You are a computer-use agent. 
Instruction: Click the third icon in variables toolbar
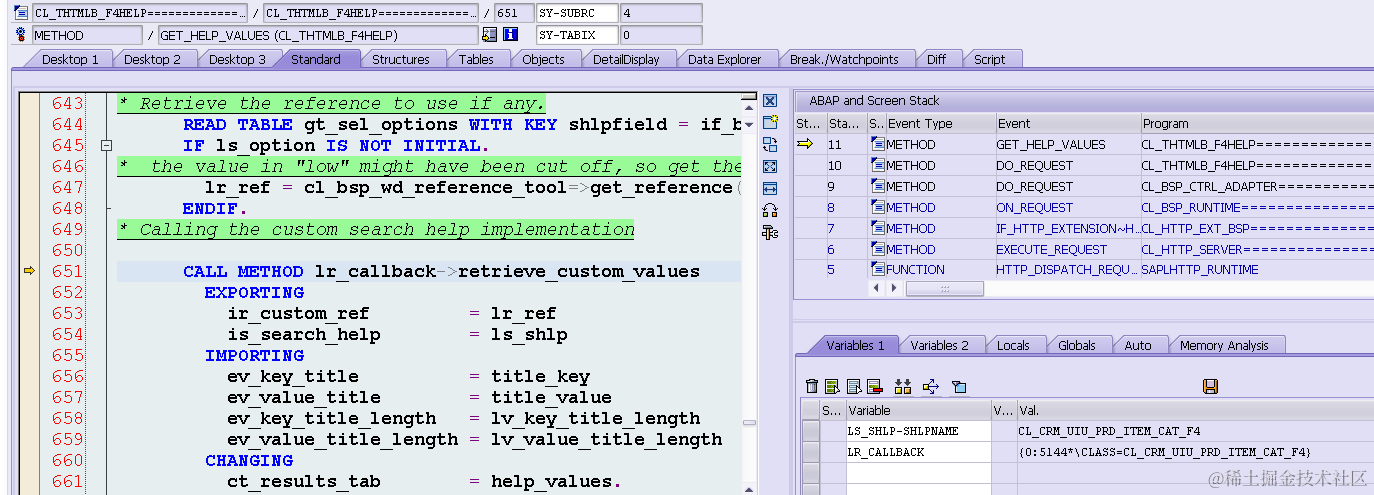pos(853,386)
